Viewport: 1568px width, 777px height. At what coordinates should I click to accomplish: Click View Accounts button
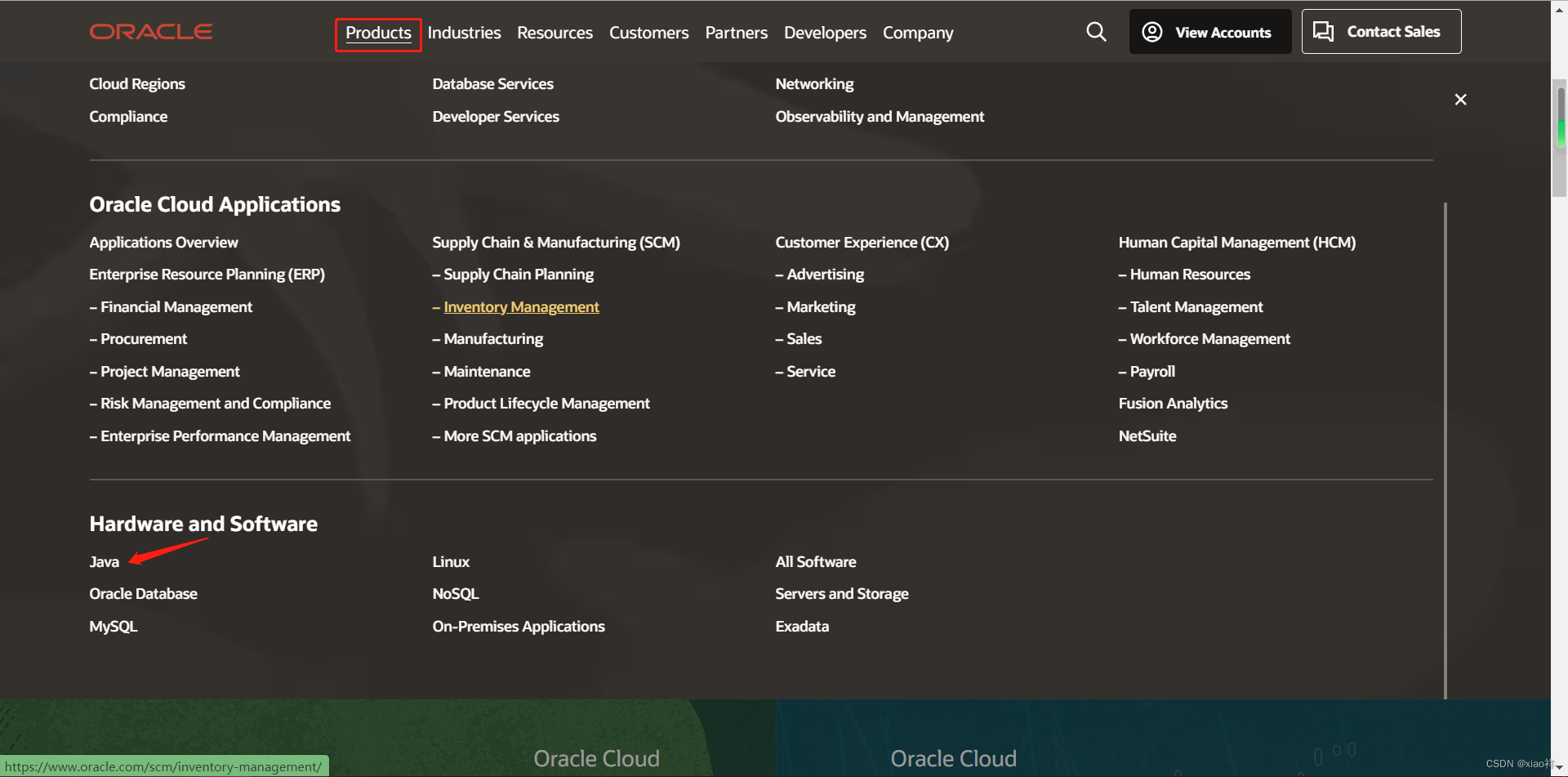tap(1209, 32)
